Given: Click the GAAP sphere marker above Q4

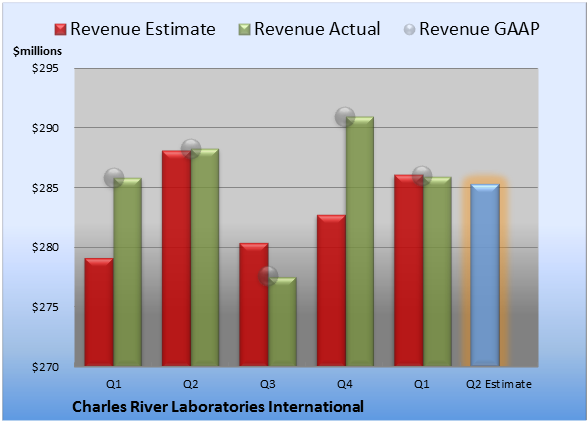Looking at the screenshot, I should point(345,117).
